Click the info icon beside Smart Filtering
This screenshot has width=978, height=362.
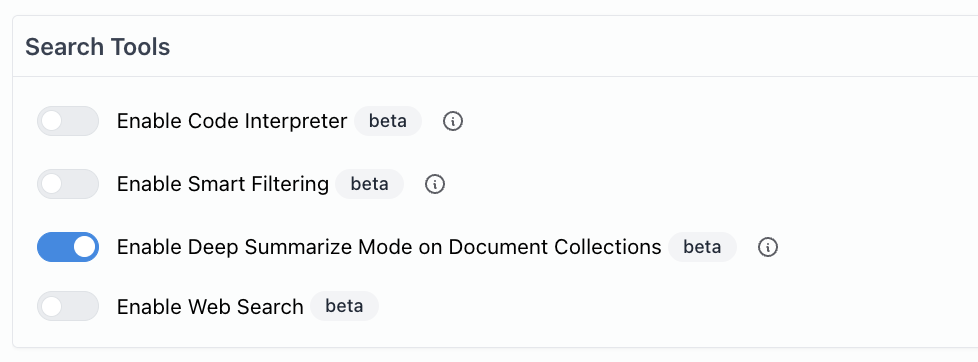tap(435, 184)
